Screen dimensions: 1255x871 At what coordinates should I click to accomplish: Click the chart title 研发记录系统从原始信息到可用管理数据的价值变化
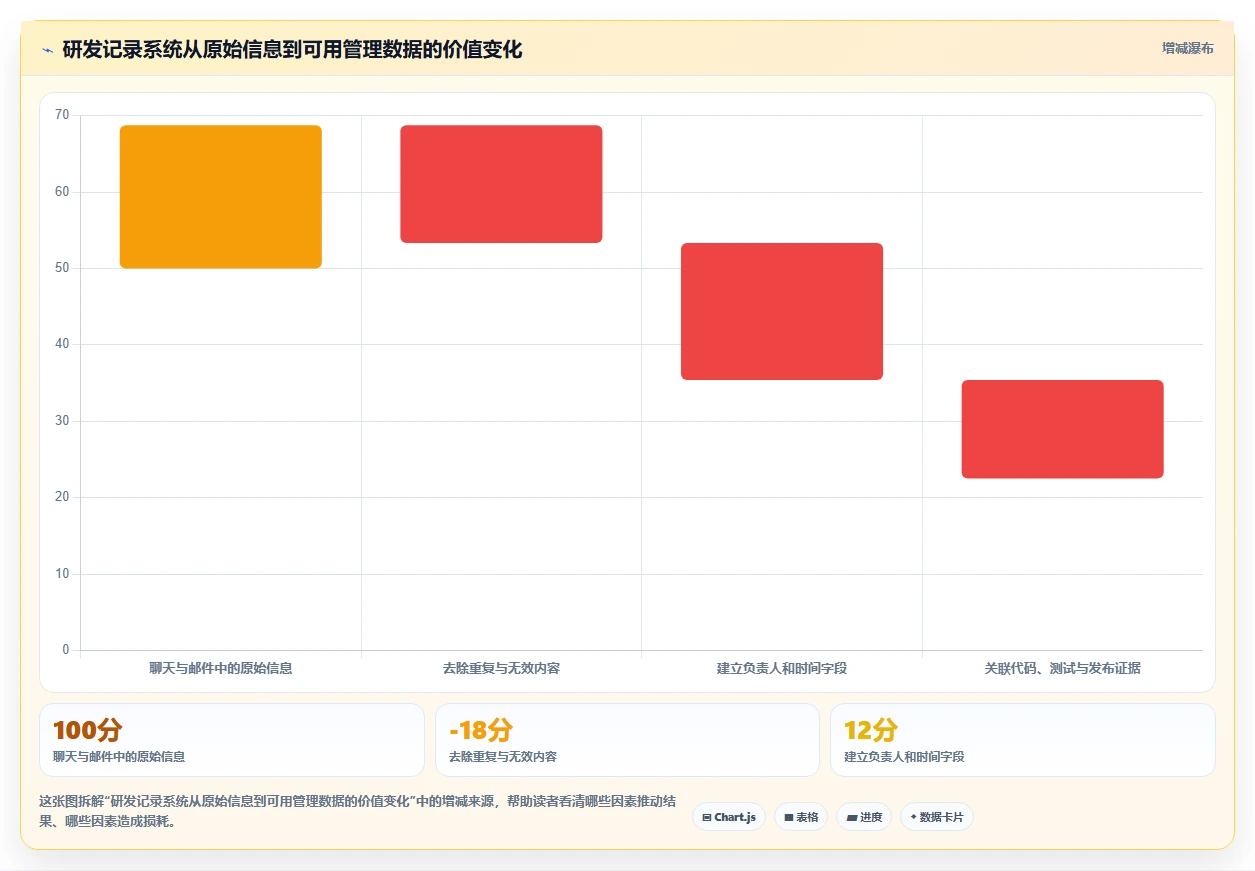[292, 50]
